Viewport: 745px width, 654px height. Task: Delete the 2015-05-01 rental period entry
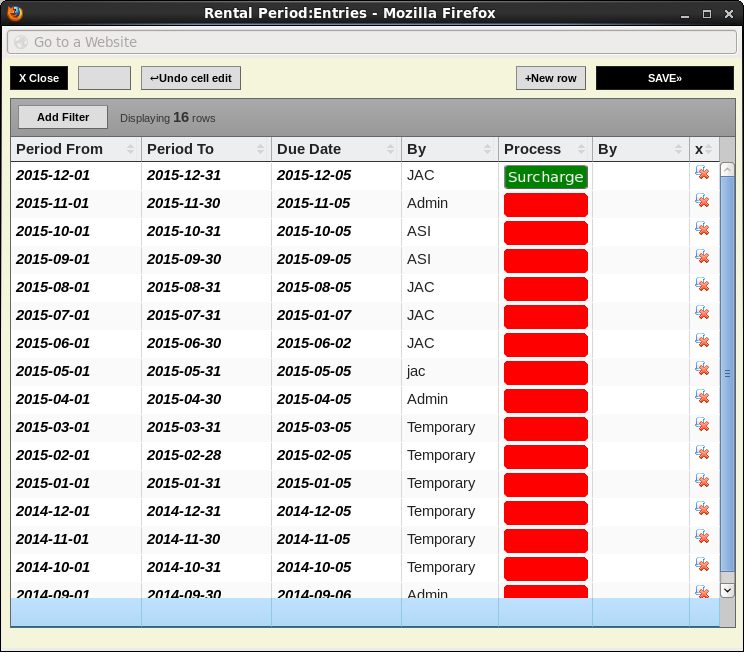[x=702, y=370]
